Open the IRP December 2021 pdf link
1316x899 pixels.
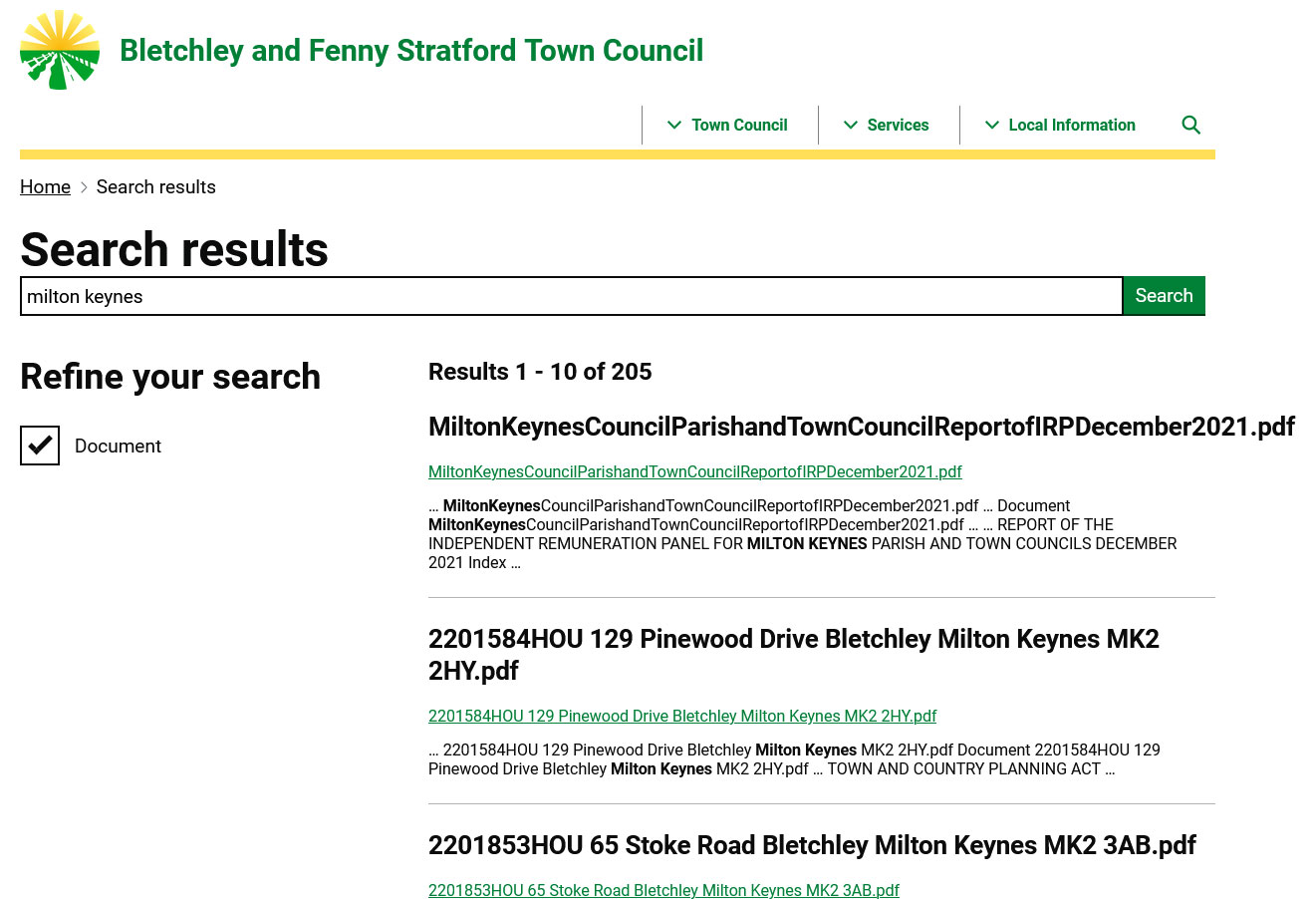(695, 471)
